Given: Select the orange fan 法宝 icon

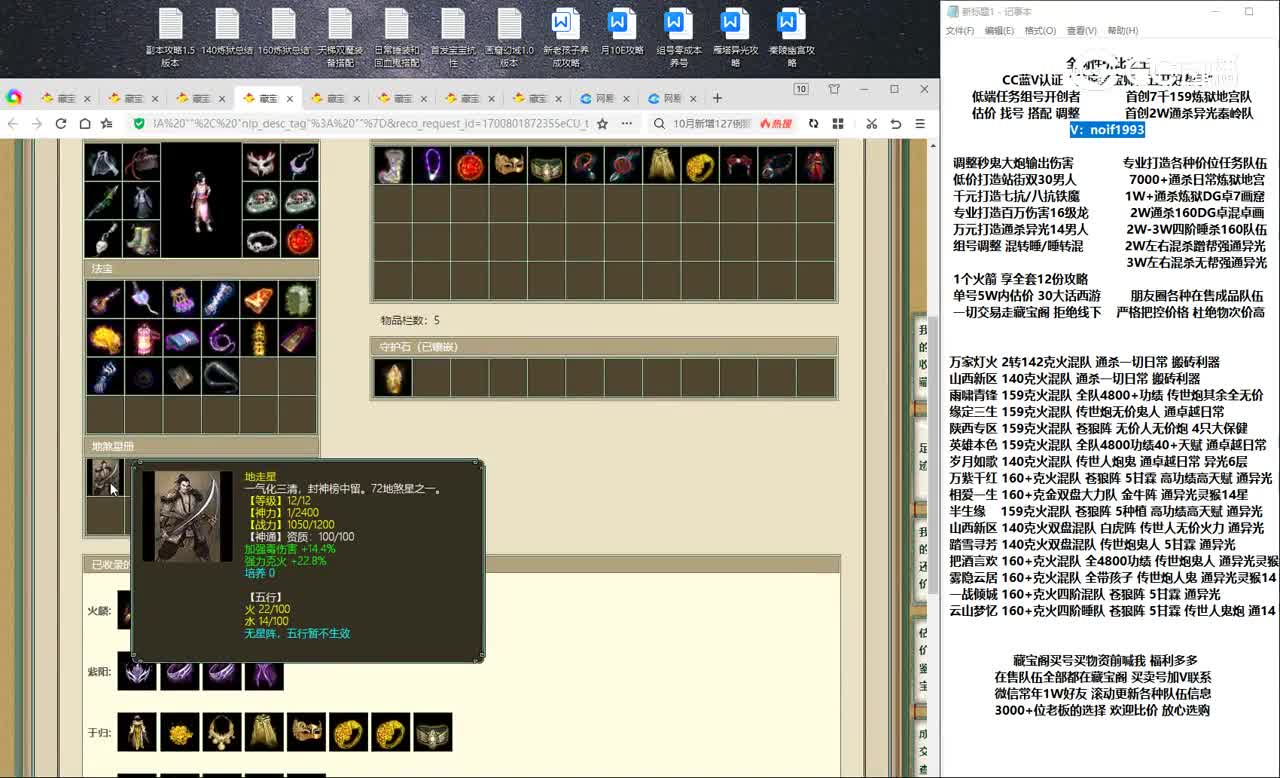Looking at the screenshot, I should (x=259, y=299).
